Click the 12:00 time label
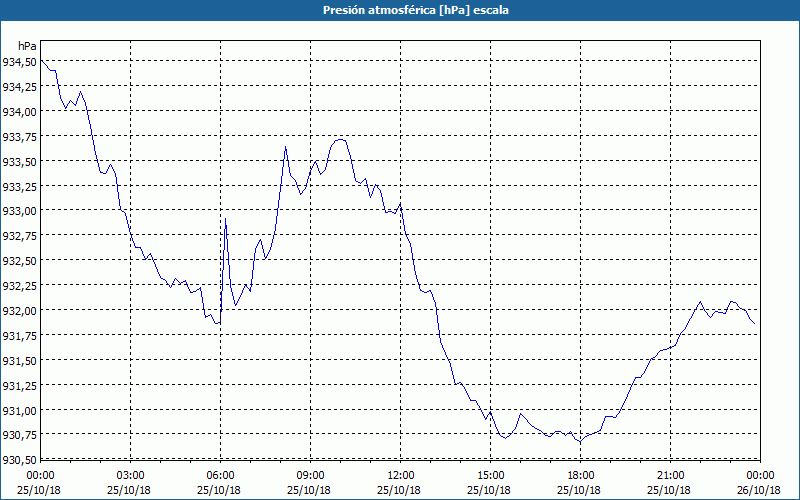 [401, 476]
